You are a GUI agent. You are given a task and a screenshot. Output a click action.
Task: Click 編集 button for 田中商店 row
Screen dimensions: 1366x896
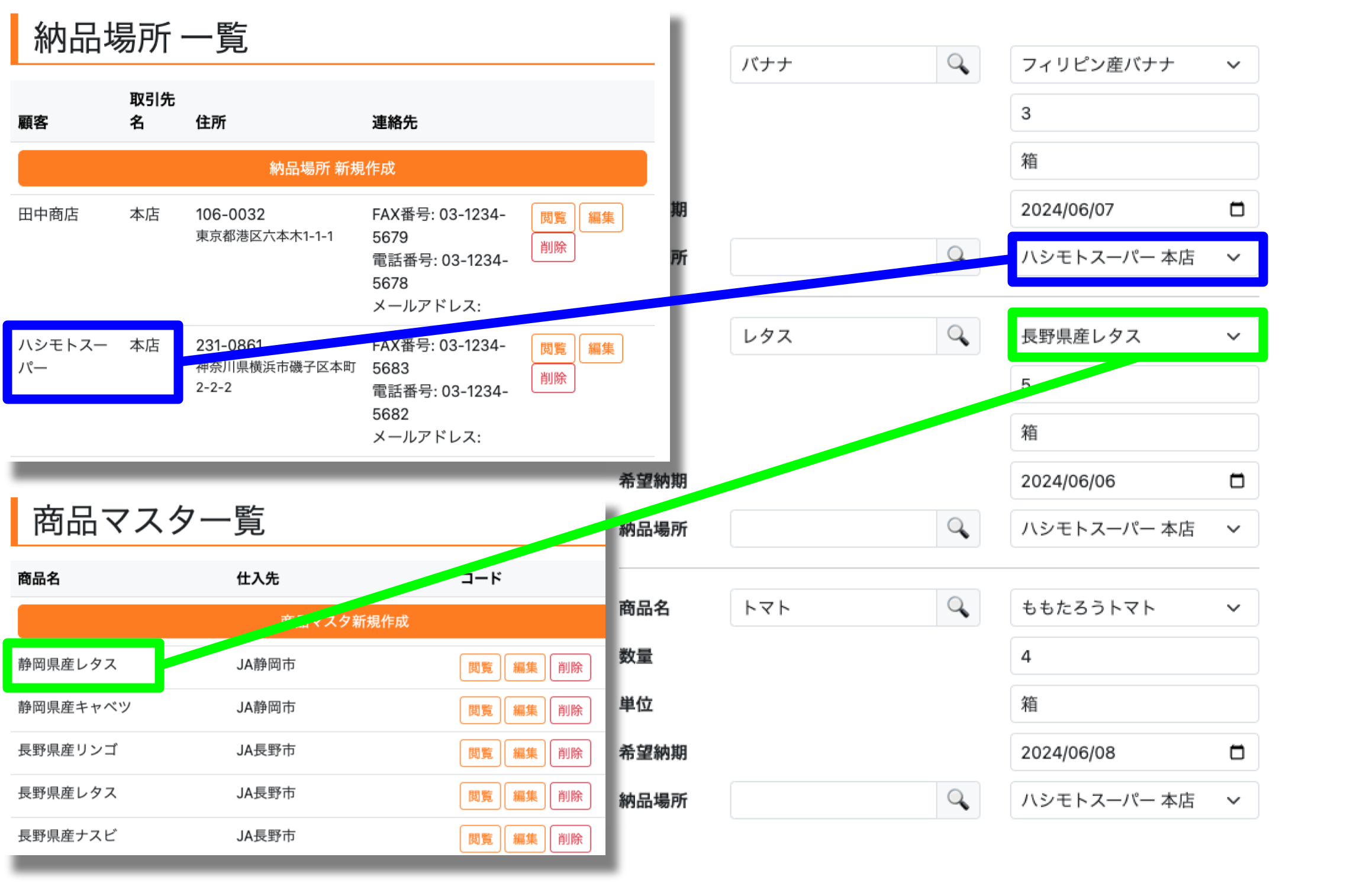click(x=601, y=218)
